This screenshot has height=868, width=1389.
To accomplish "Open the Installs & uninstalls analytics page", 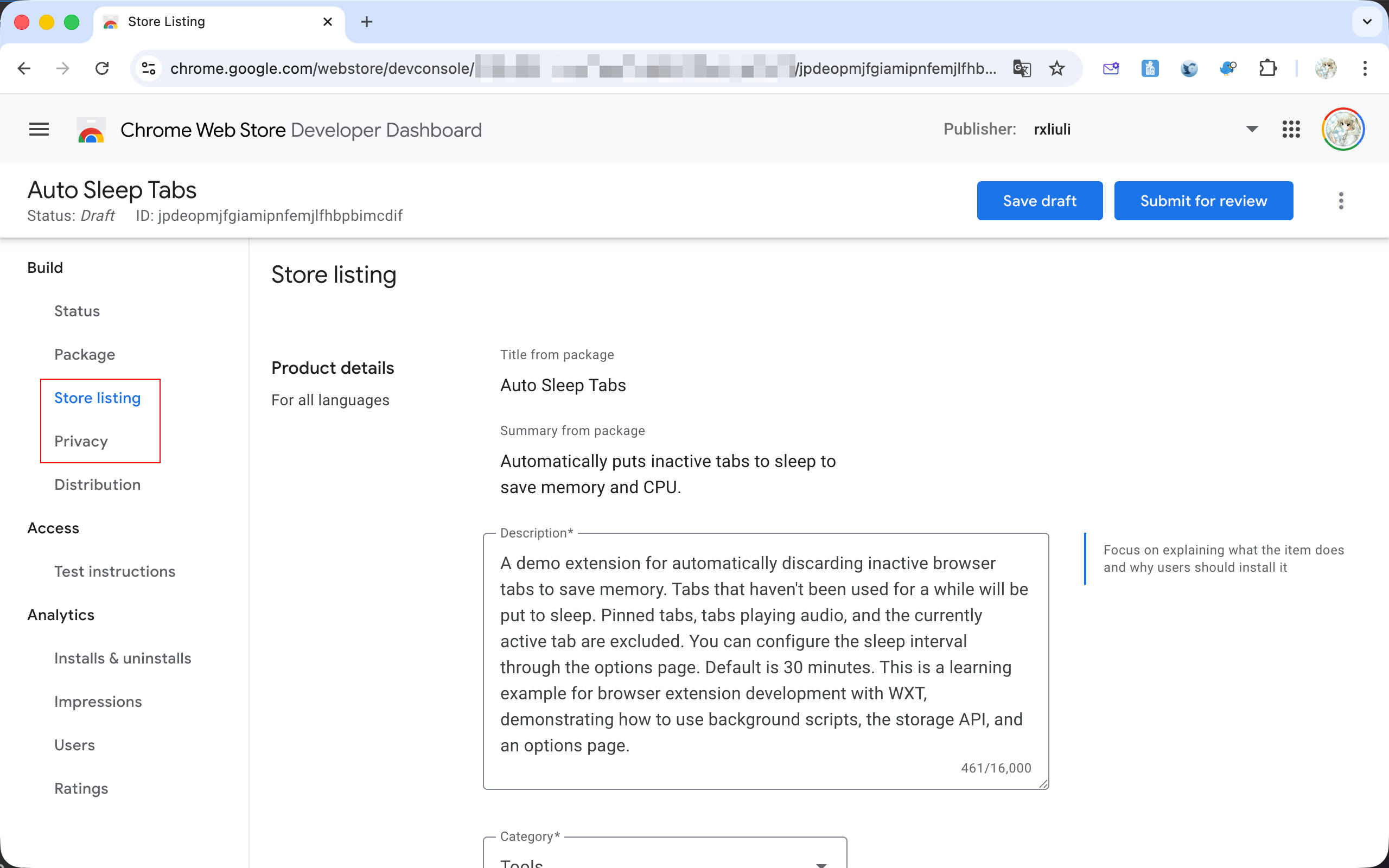I will [122, 659].
